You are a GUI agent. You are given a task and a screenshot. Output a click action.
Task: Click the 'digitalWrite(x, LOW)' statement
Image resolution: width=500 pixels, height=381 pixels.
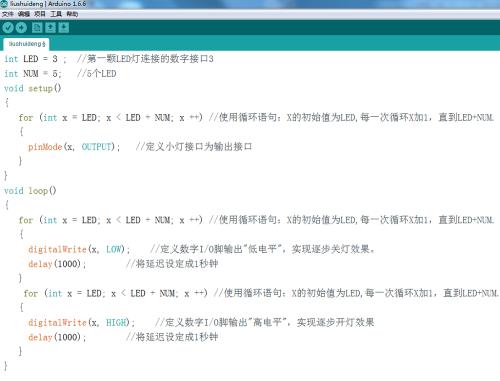(79, 249)
